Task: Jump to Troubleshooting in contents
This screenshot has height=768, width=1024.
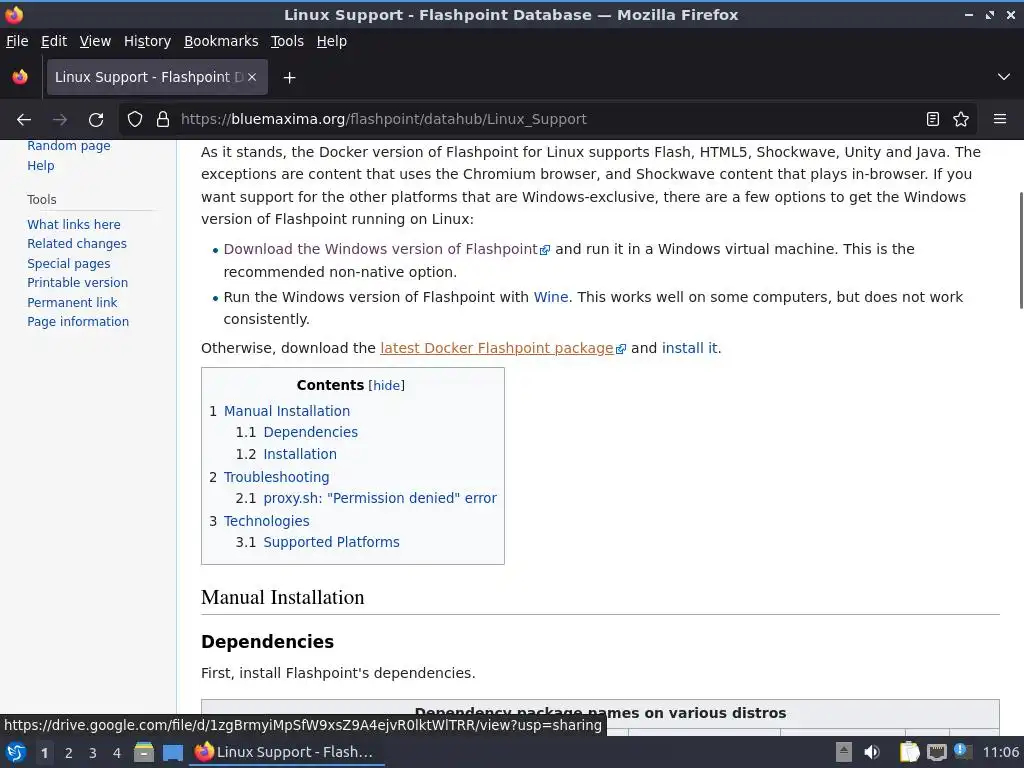Action: (276, 477)
